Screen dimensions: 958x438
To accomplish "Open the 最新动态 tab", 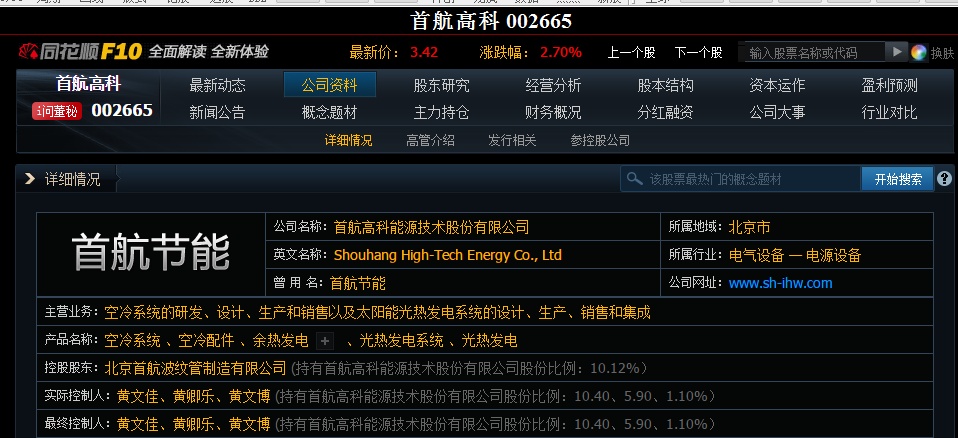I will pos(217,85).
